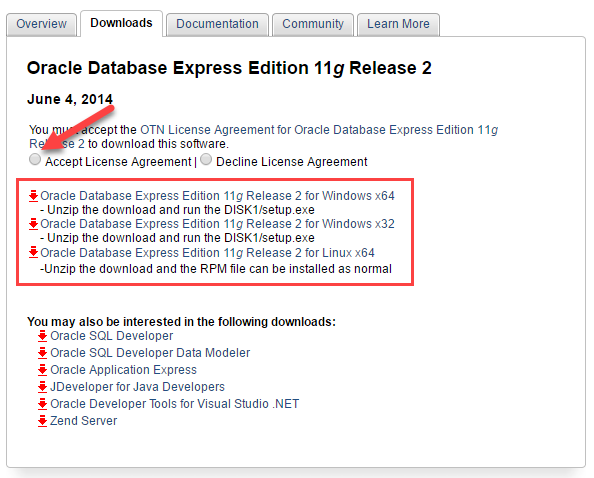Click download icon beside Zend Server
This screenshot has height=478, width=594.
42,421
